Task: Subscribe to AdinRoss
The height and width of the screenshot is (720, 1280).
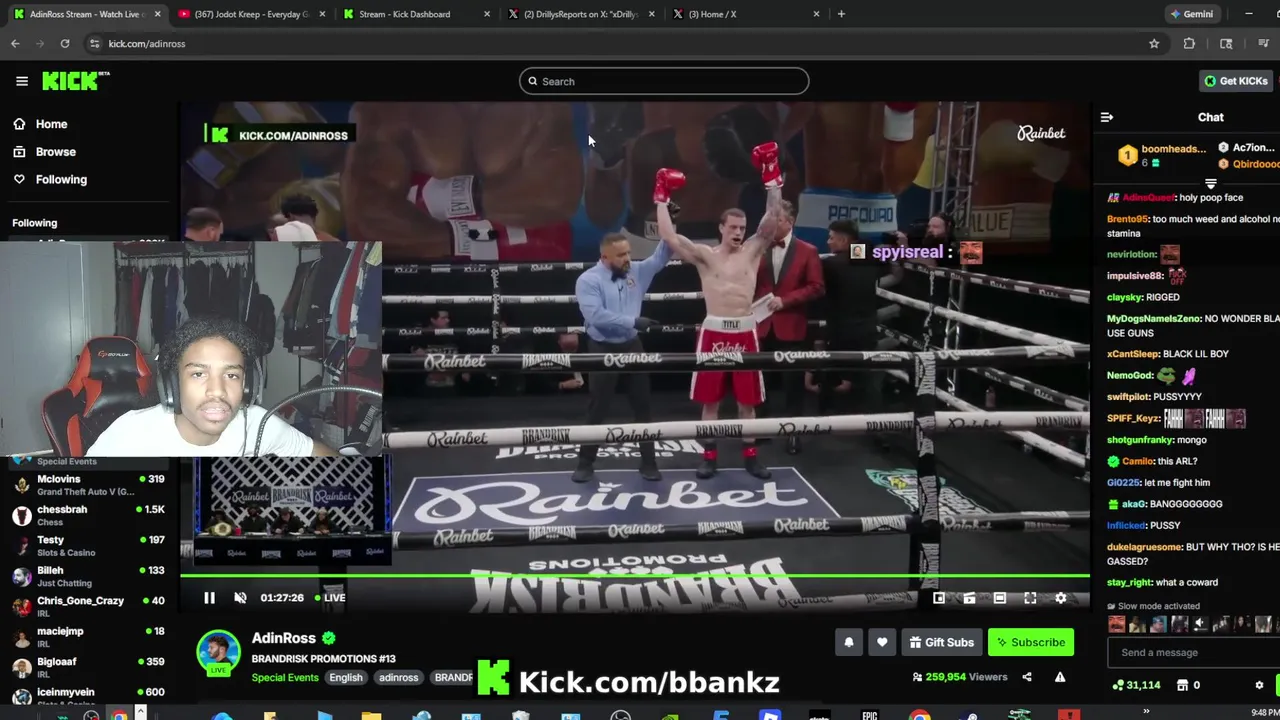Action: [x=1031, y=643]
